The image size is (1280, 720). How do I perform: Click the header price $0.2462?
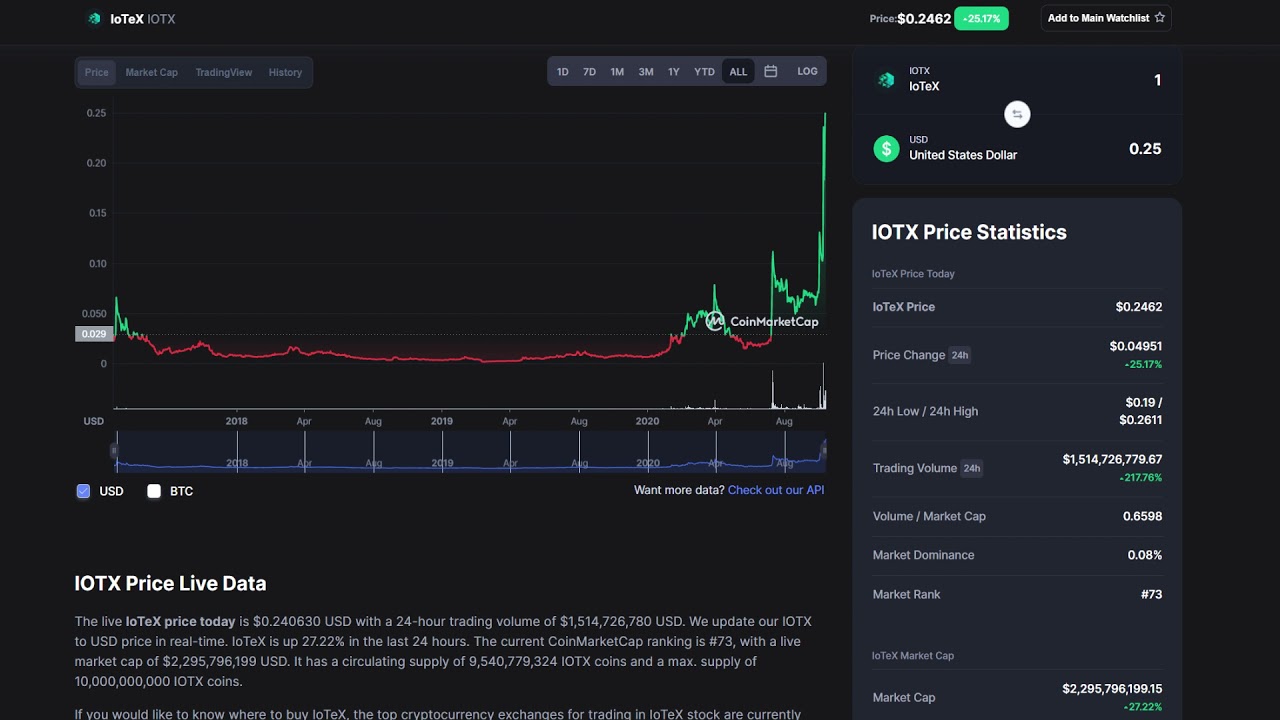pyautogui.click(x=924, y=18)
